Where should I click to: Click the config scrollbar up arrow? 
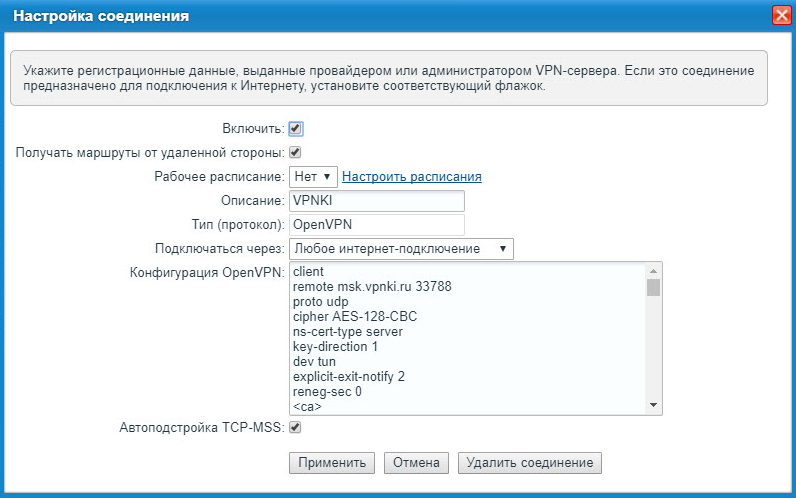tap(654, 271)
